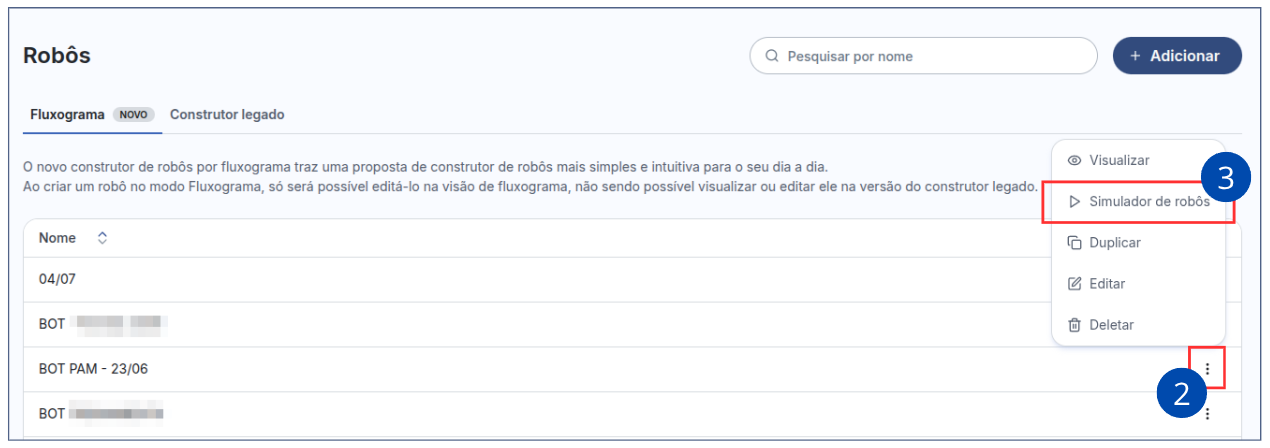Click the eye icon beside Visualizar
This screenshot has width=1270, height=448.
[1075, 160]
